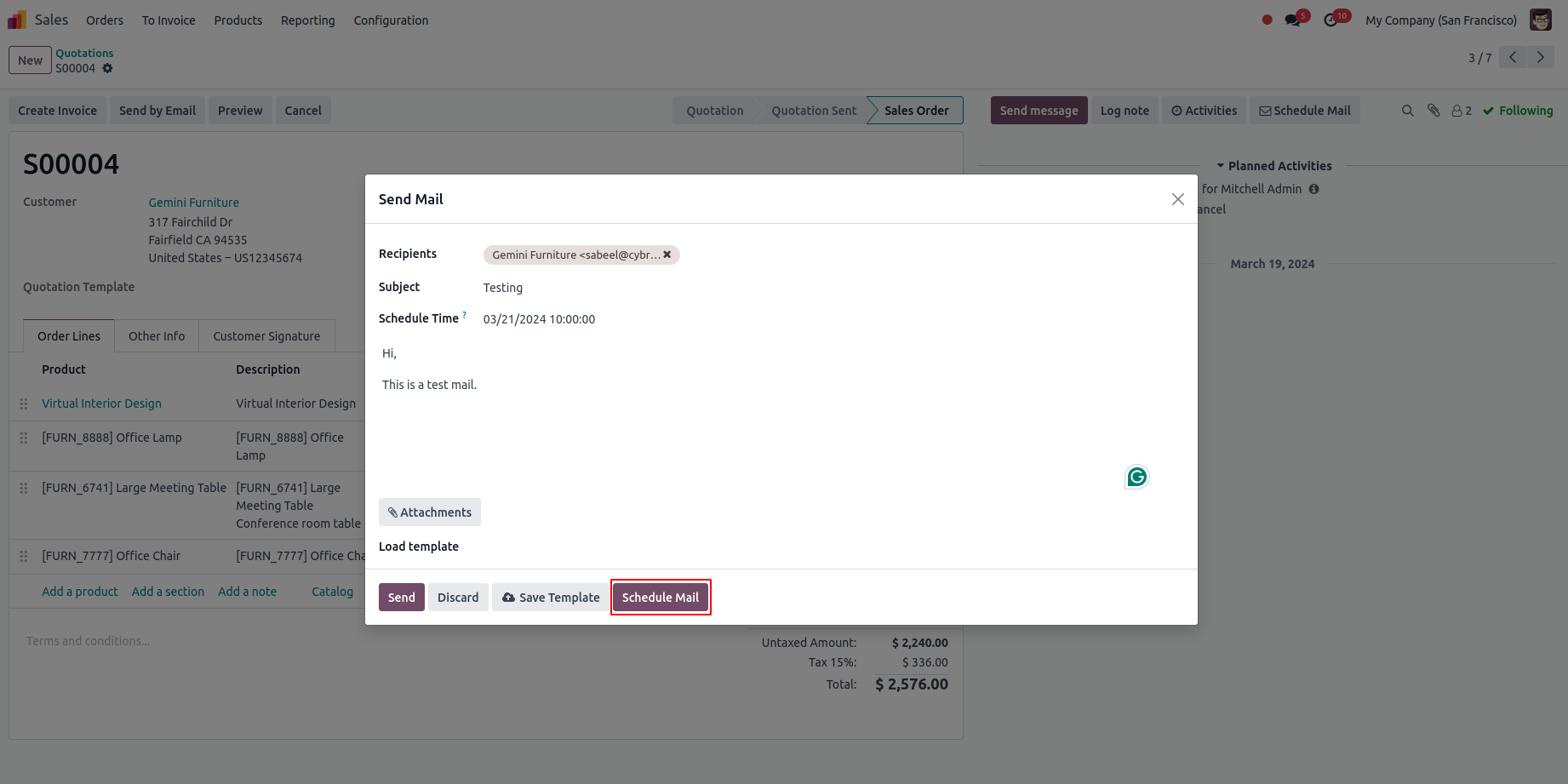
Task: Switch to the Customer Signature tab
Action: 266,336
